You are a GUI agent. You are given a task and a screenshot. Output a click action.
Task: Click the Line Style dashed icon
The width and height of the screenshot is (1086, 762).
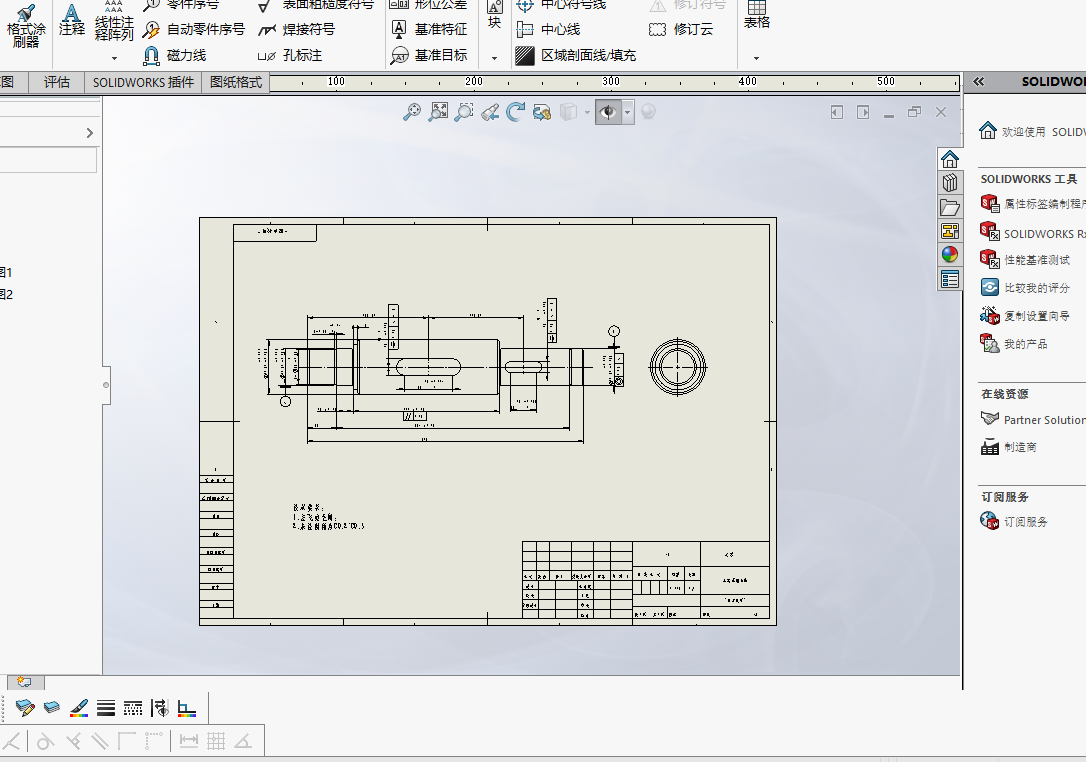click(x=133, y=708)
